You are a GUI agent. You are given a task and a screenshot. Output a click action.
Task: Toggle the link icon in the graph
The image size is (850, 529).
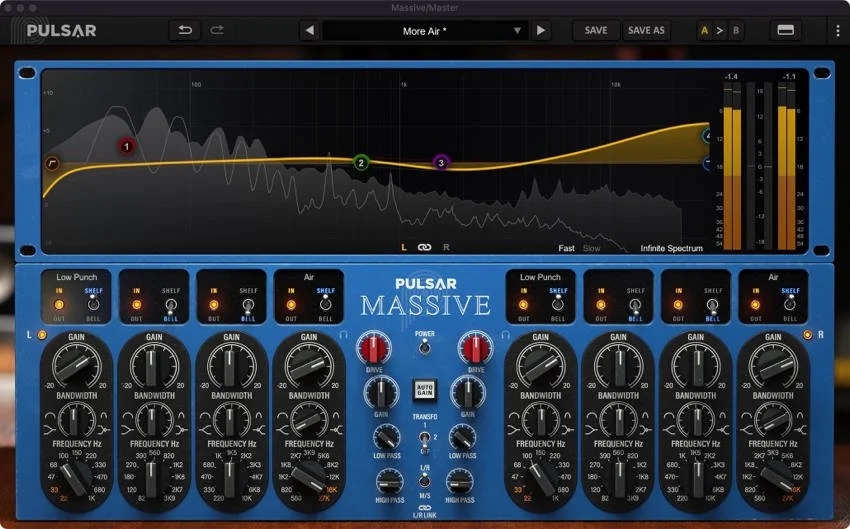coord(424,247)
